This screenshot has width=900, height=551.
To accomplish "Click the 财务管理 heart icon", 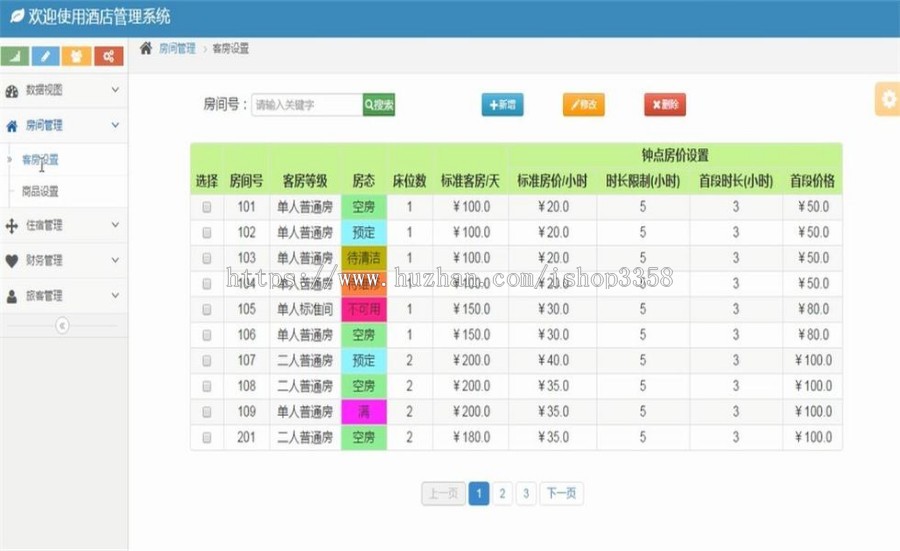I will [11, 261].
